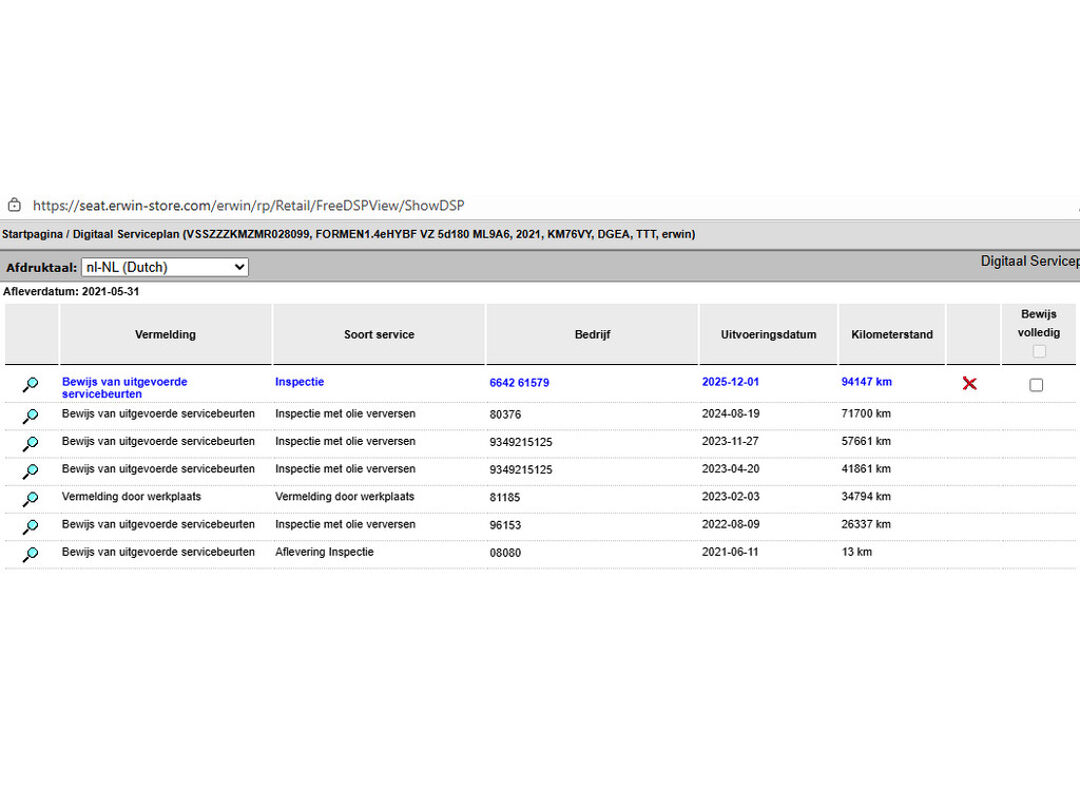
Task: Click the Startpagina breadcrumb link
Action: coord(38,234)
